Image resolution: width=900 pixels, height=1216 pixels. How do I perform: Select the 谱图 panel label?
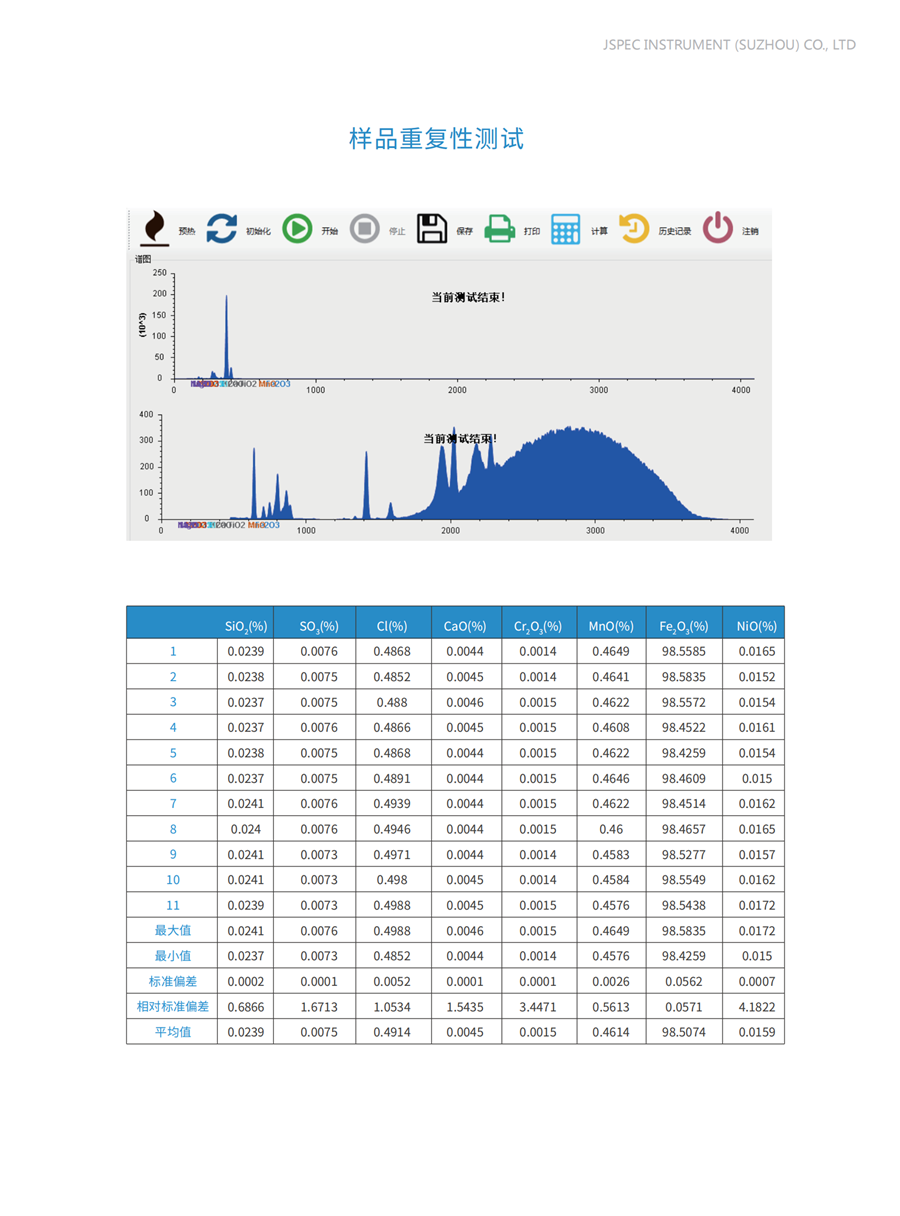pyautogui.click(x=143, y=260)
